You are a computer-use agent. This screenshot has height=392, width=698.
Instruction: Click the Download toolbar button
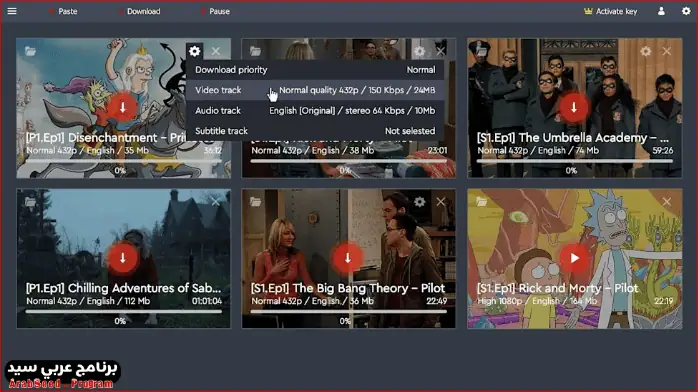pos(139,11)
